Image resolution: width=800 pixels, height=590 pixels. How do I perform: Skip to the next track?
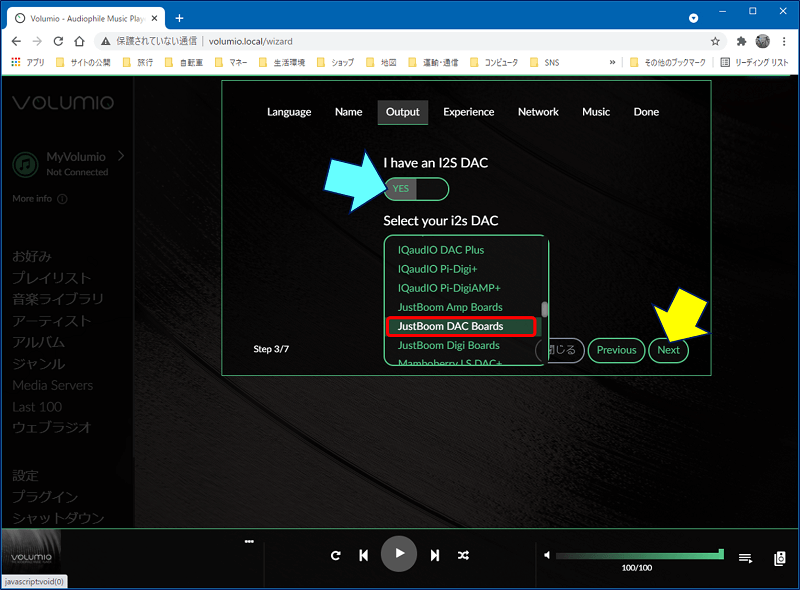pos(435,555)
